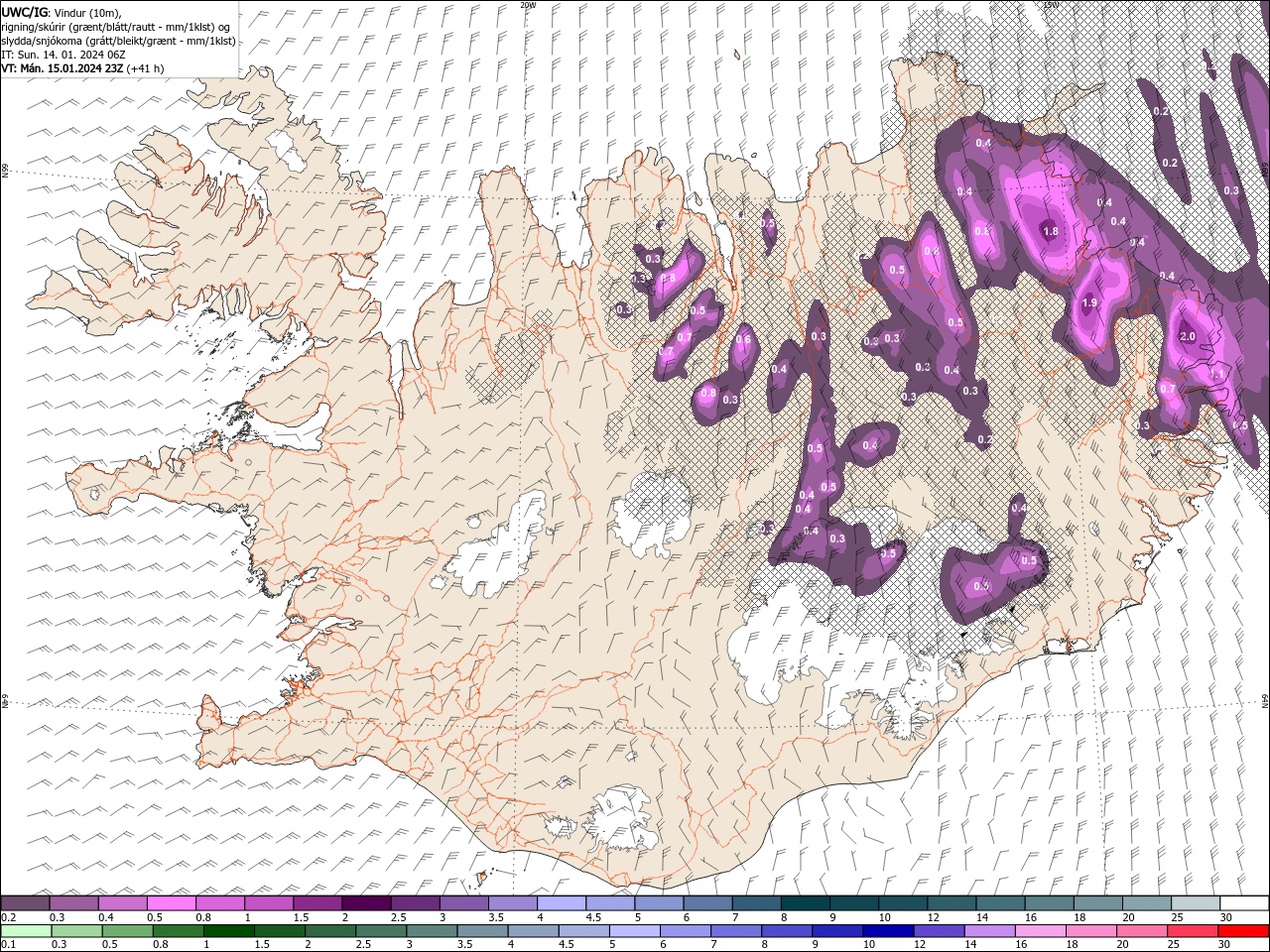
Task: Pick lower legend swatch between 10 and 12
Action: pos(889,931)
